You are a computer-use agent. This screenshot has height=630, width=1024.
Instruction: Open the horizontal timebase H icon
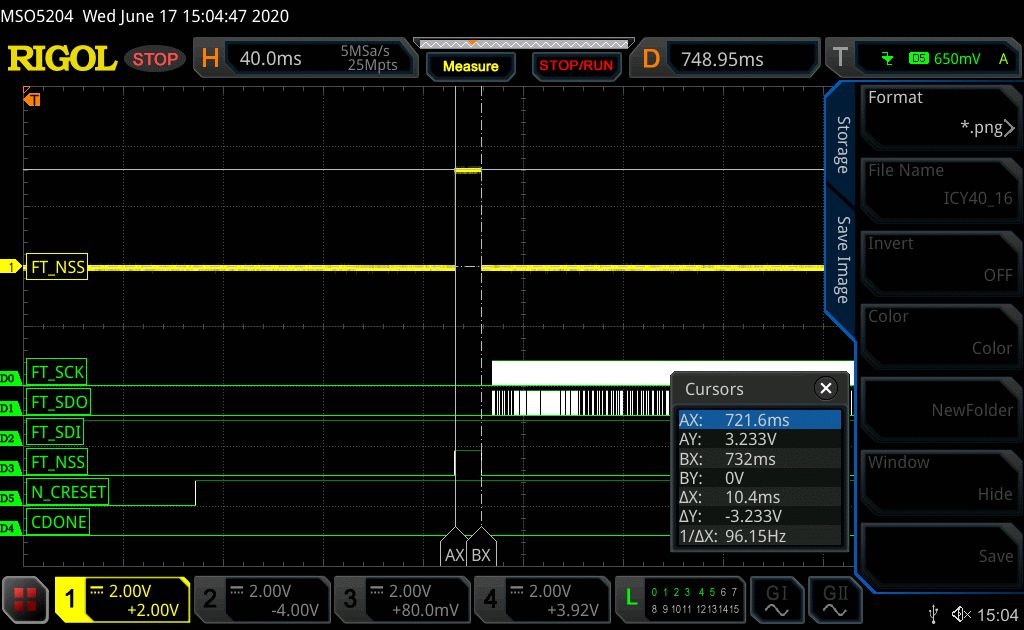pos(210,59)
